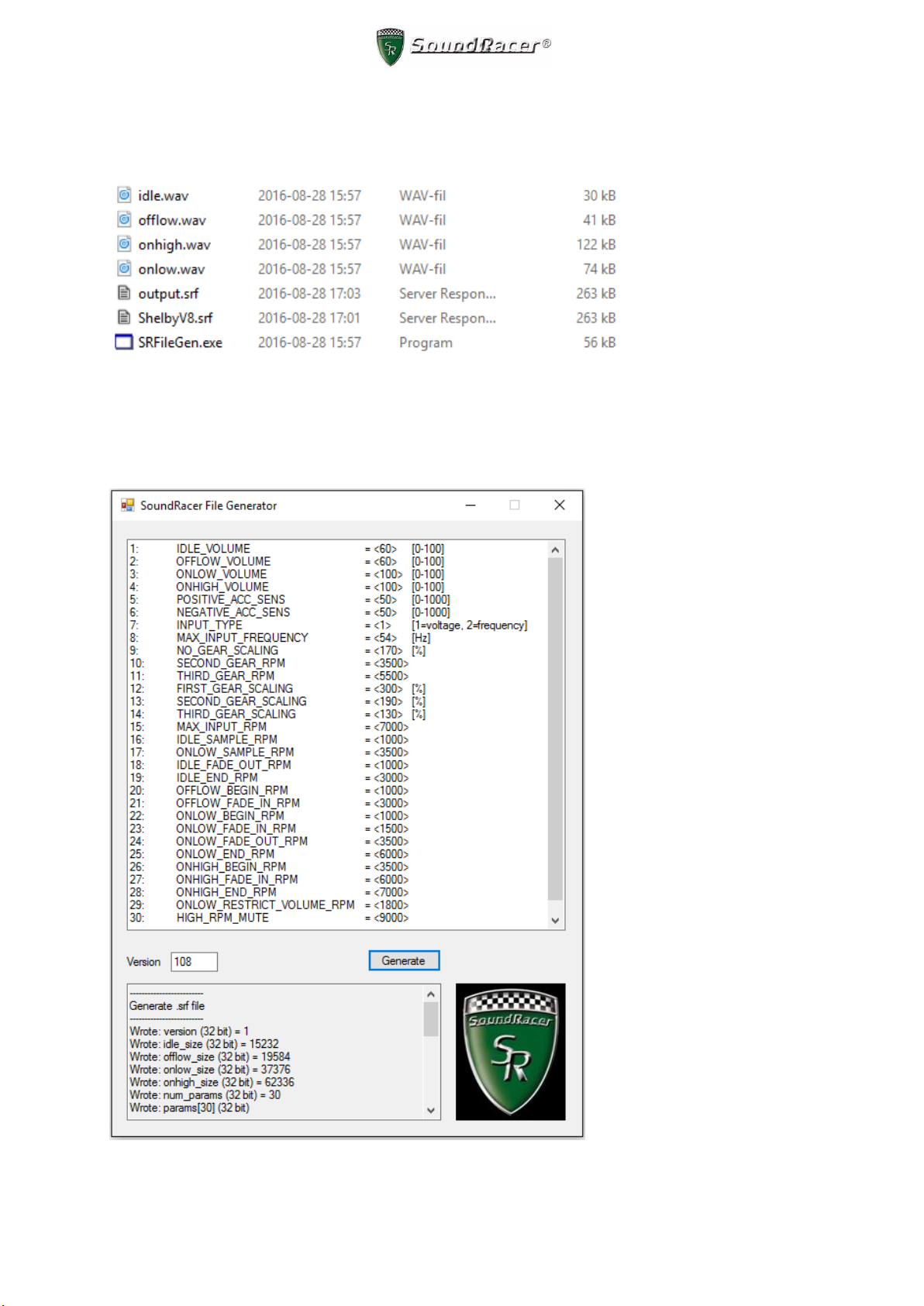This screenshot has width=924, height=1306.
Task: Click the offlow.wav file icon
Action: tap(124, 219)
